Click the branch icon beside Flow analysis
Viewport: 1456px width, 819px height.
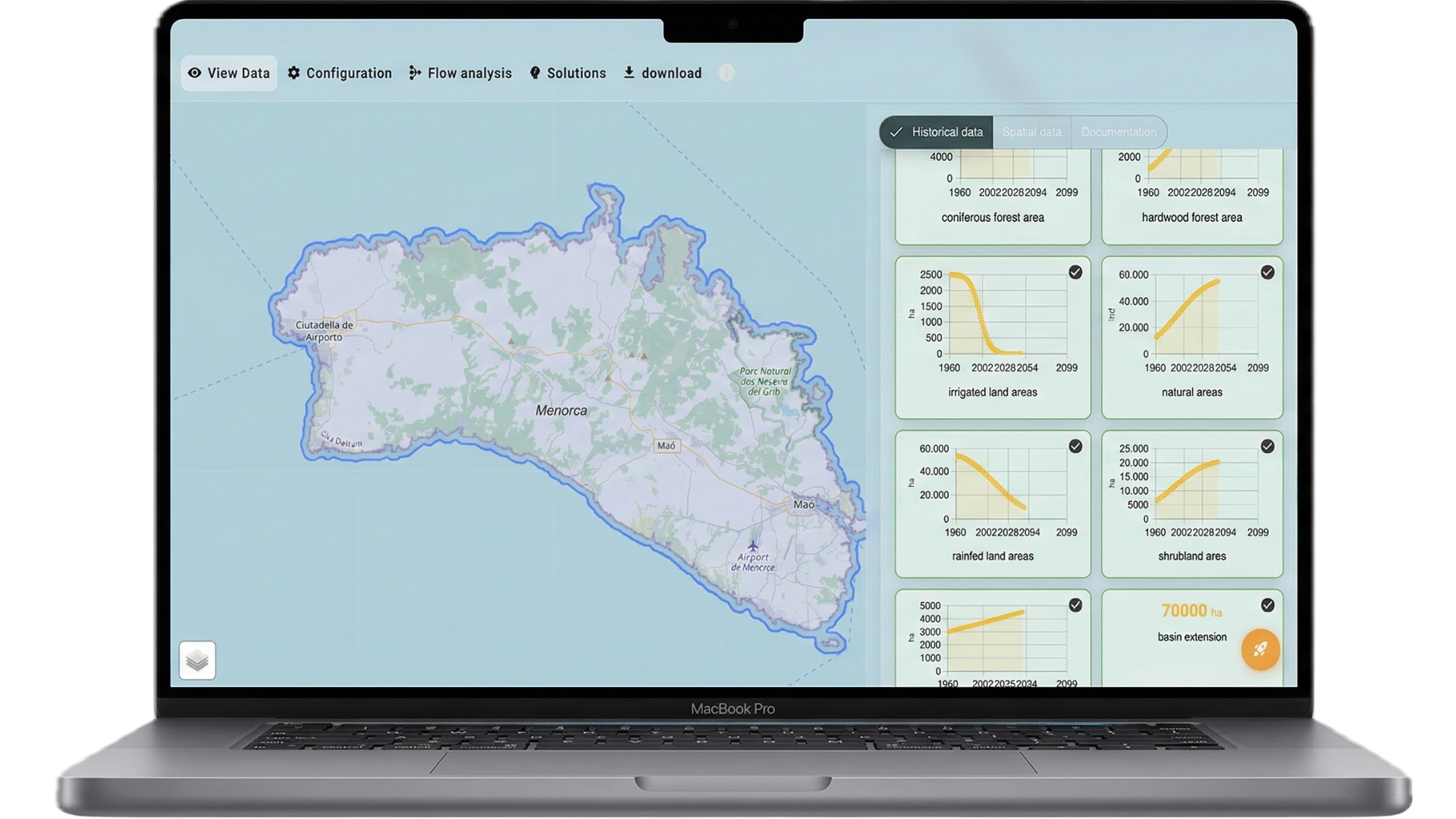coord(415,73)
